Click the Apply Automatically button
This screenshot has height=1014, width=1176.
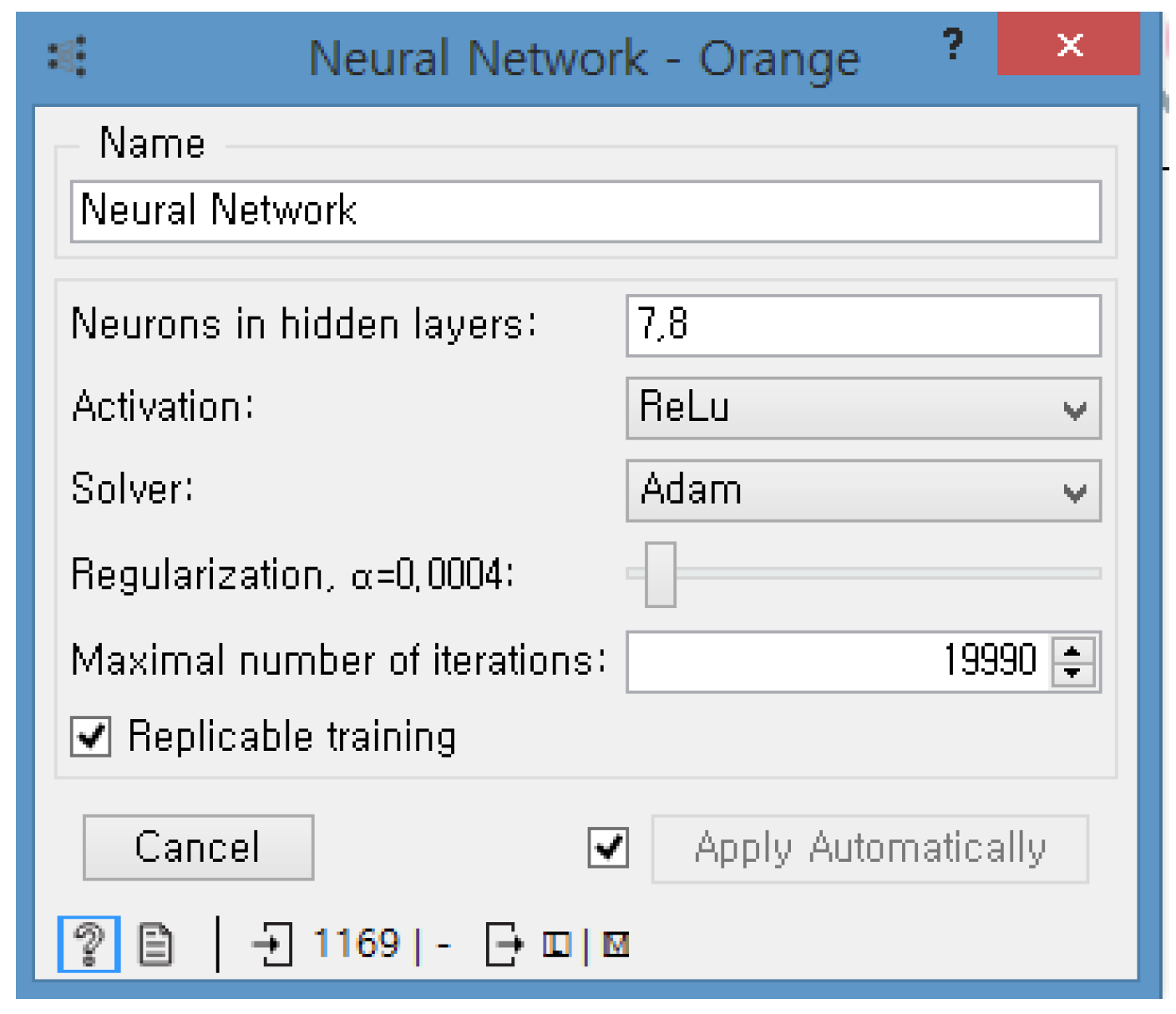(x=869, y=849)
